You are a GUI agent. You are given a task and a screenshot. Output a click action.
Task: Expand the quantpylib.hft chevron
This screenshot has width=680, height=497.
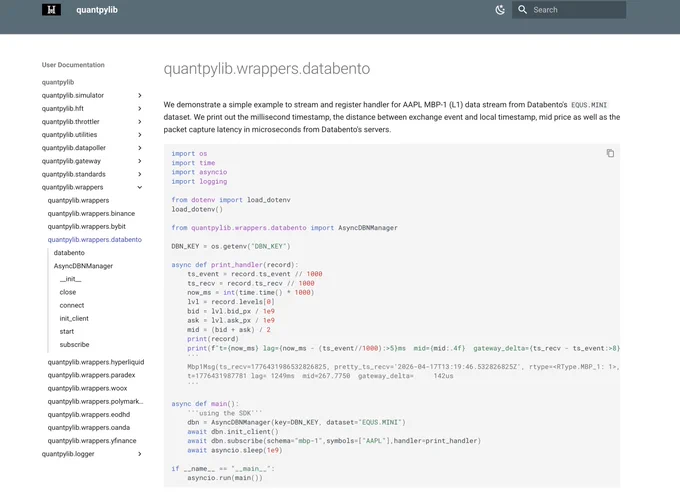point(140,108)
